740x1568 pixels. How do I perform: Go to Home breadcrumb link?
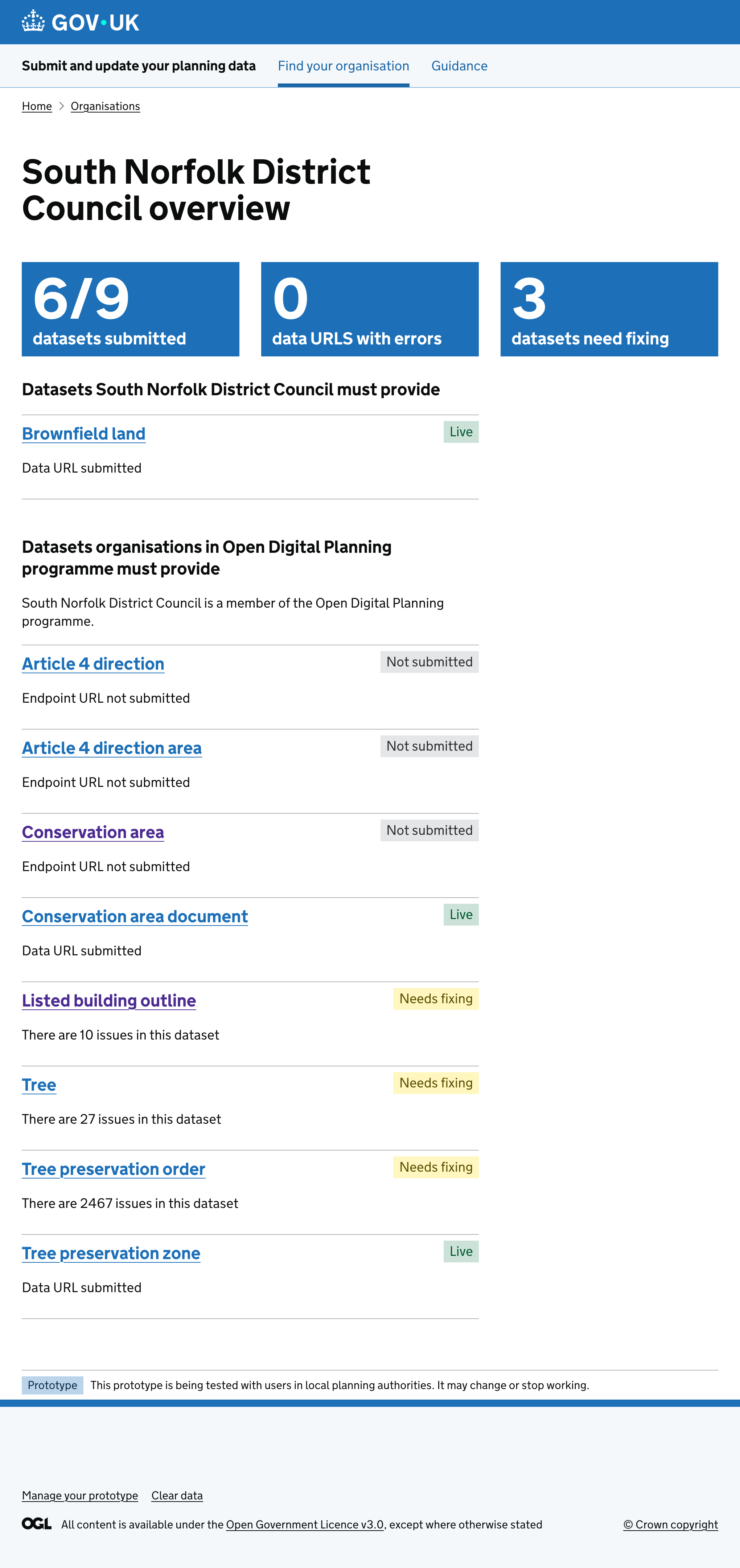pyautogui.click(x=37, y=106)
